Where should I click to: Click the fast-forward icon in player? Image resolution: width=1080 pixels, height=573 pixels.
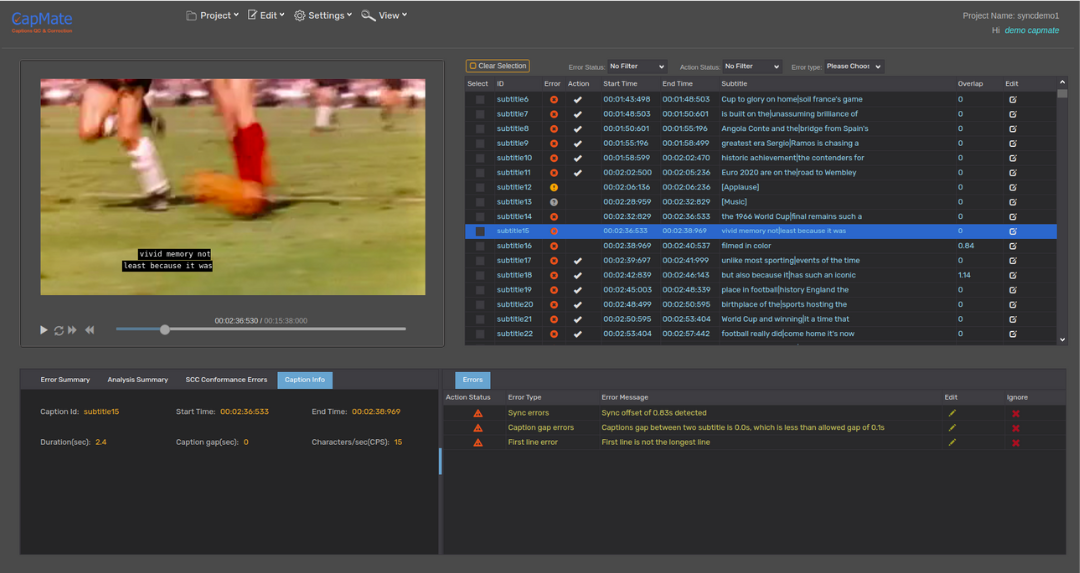72,330
